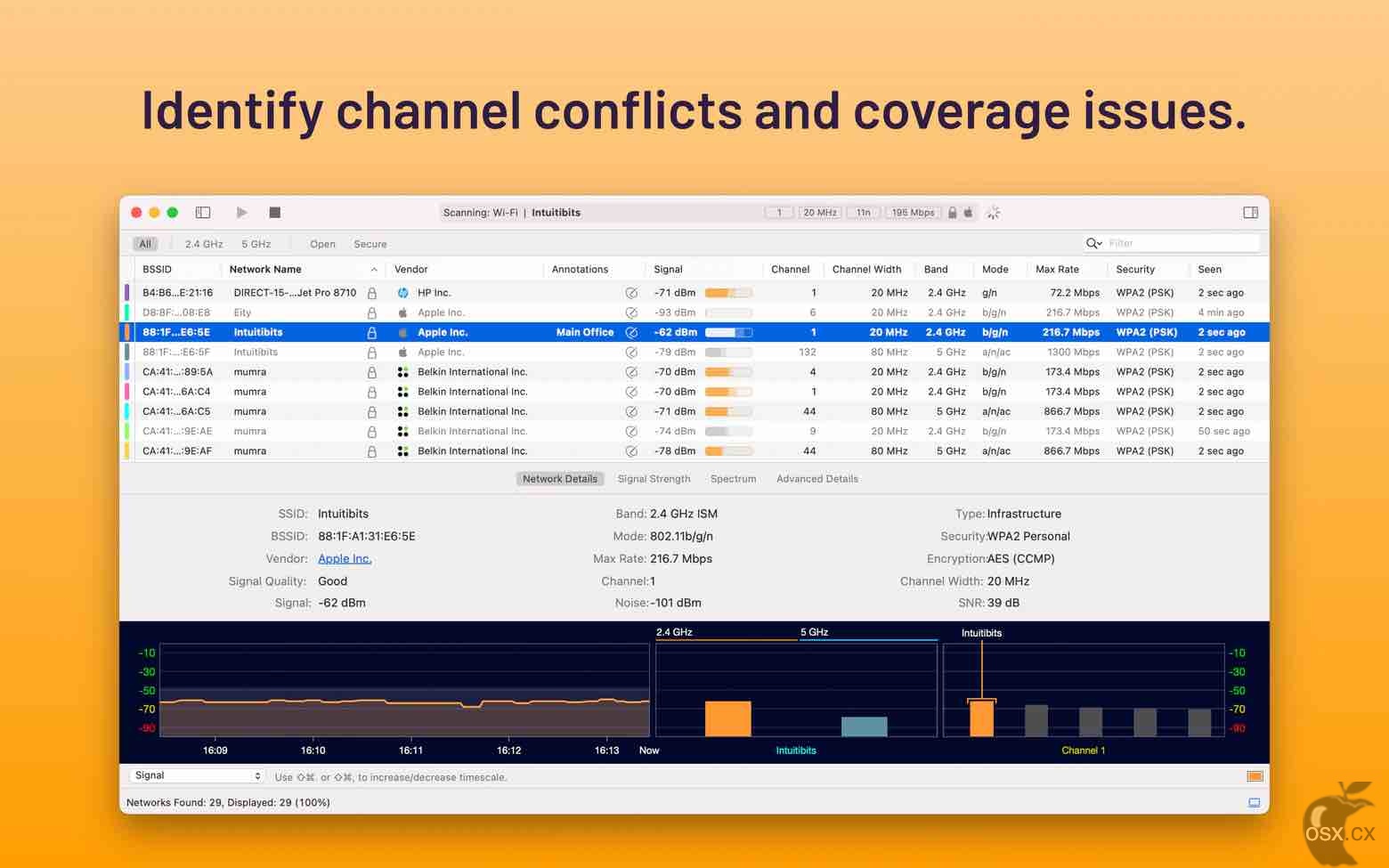Click lock icon in mumra 9E:AE row
This screenshot has width=1389, height=868.
click(372, 432)
